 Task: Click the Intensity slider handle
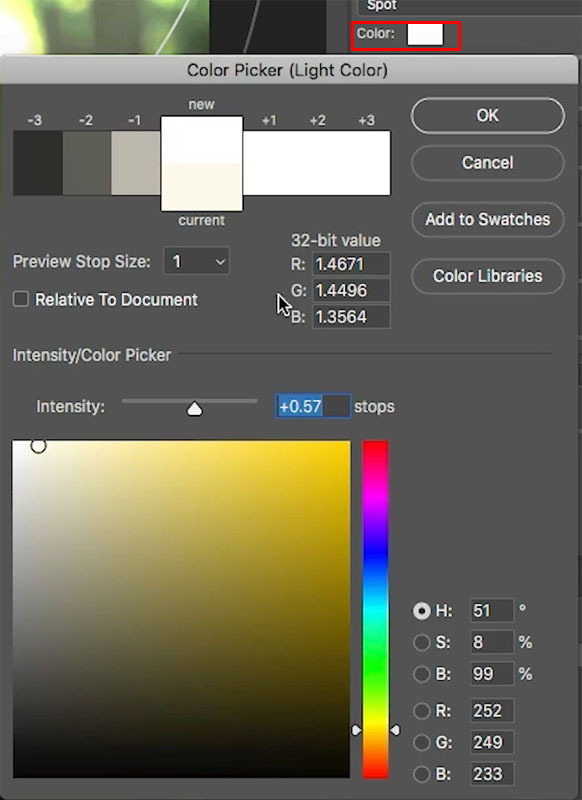tap(194, 409)
